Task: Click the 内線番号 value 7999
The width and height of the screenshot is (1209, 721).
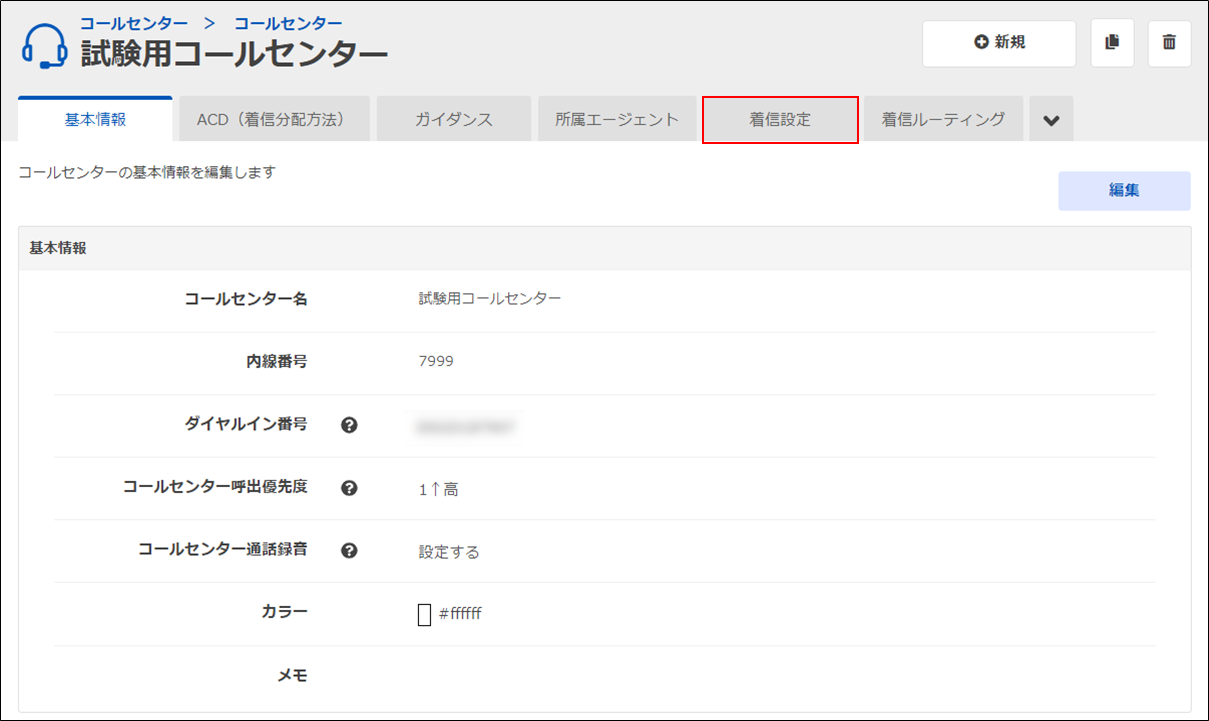Action: [x=436, y=361]
